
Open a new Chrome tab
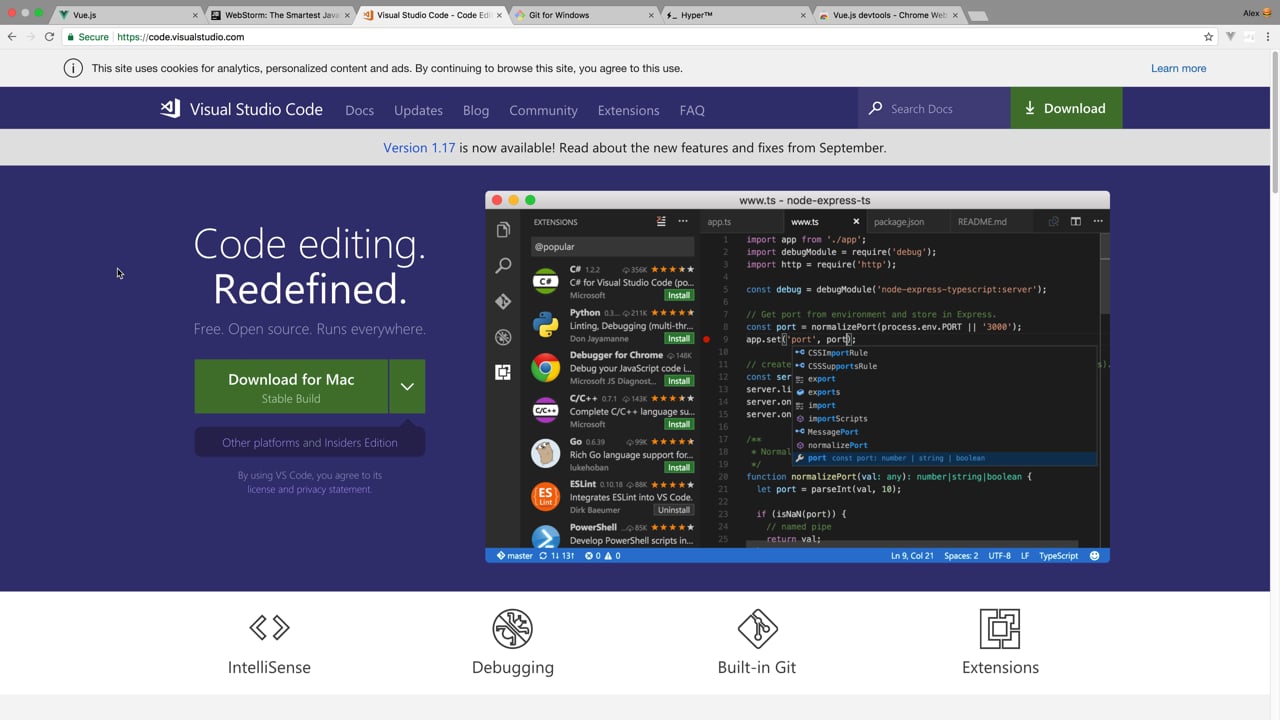978,15
